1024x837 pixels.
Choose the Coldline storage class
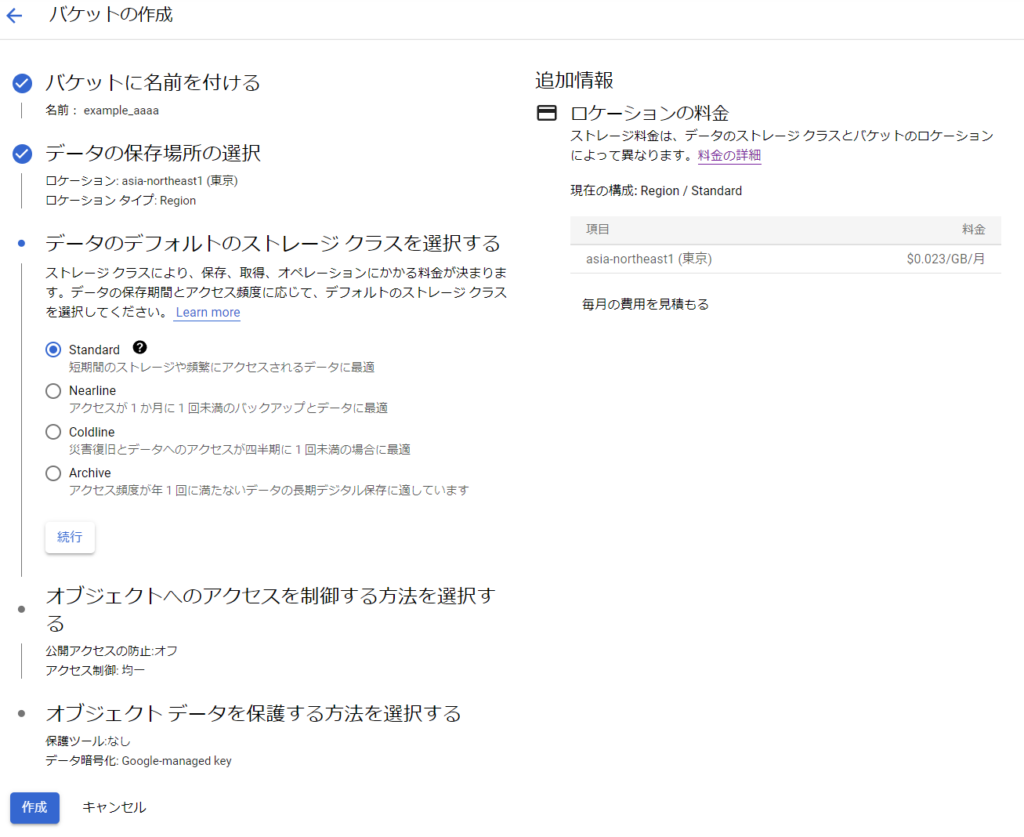pyautogui.click(x=54, y=432)
